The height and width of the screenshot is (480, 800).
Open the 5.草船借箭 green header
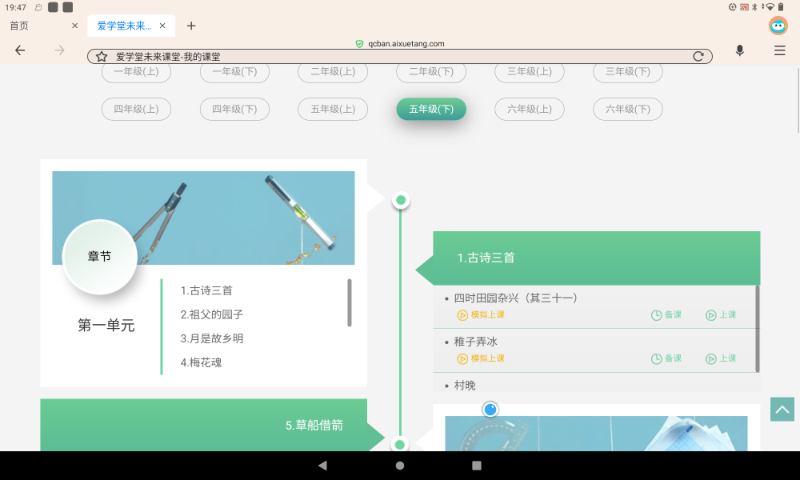coord(204,425)
